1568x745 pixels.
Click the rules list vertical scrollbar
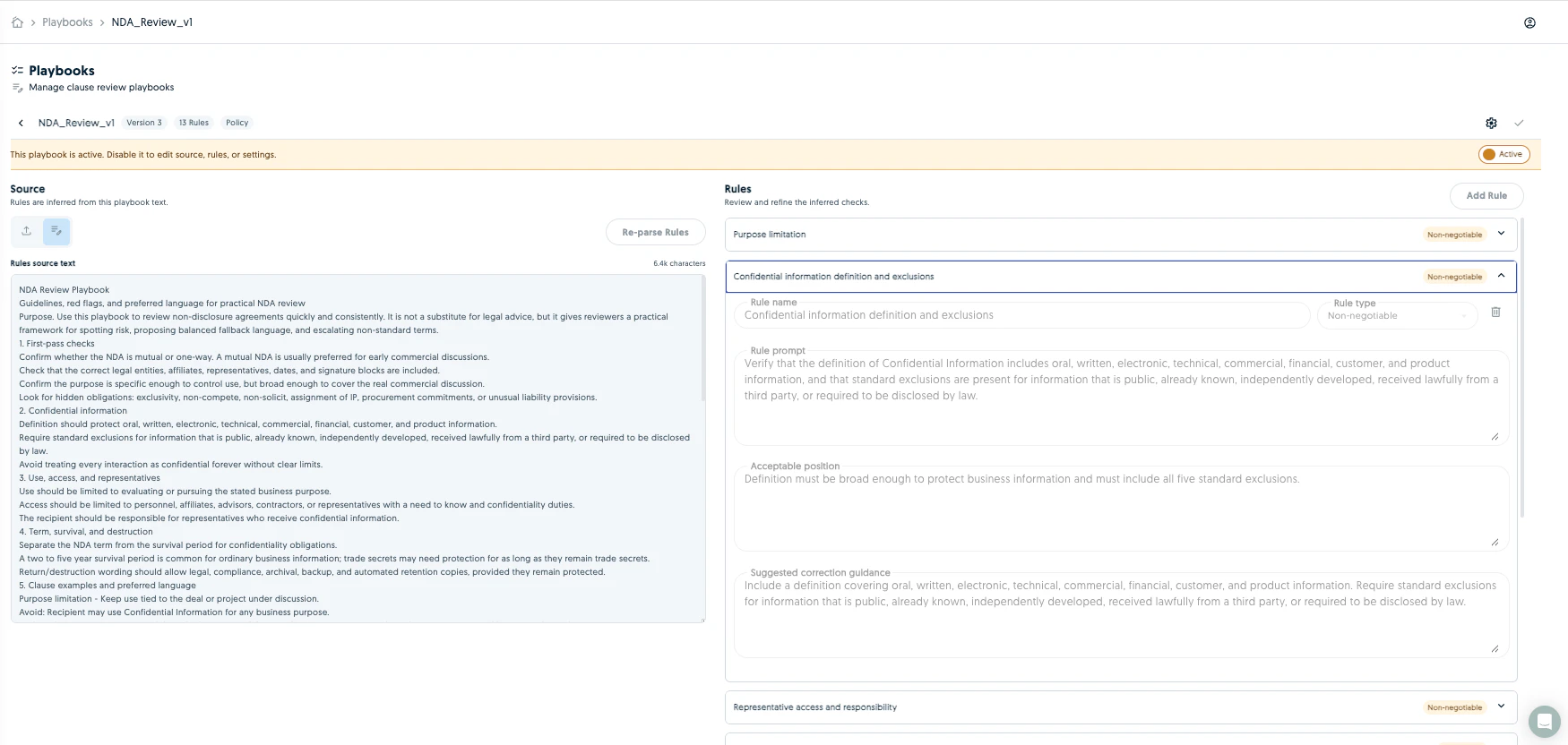click(1521, 367)
